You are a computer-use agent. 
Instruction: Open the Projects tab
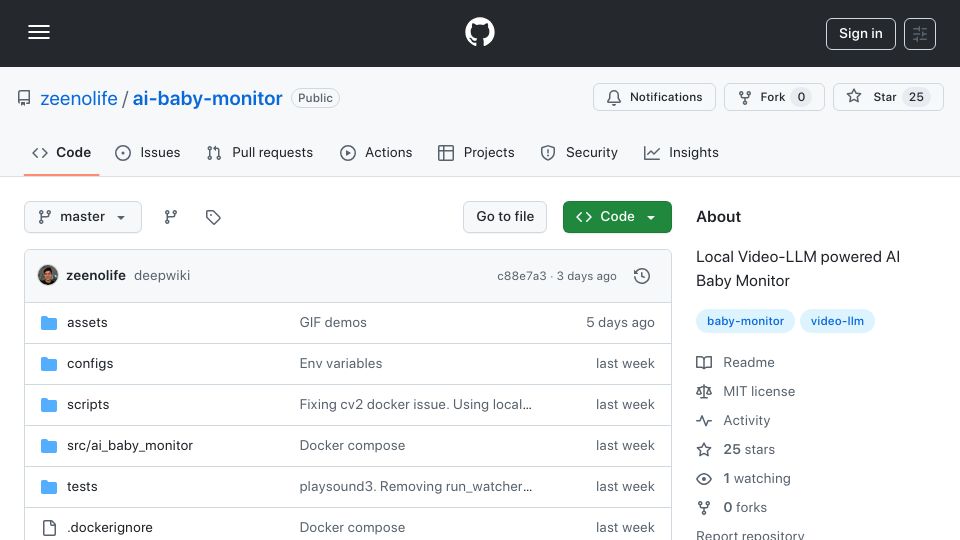[476, 152]
